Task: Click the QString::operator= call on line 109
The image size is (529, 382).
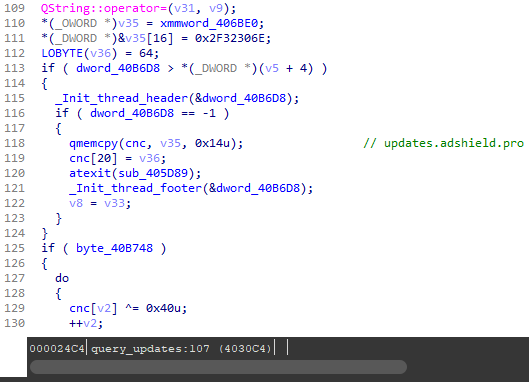Action: click(x=104, y=8)
